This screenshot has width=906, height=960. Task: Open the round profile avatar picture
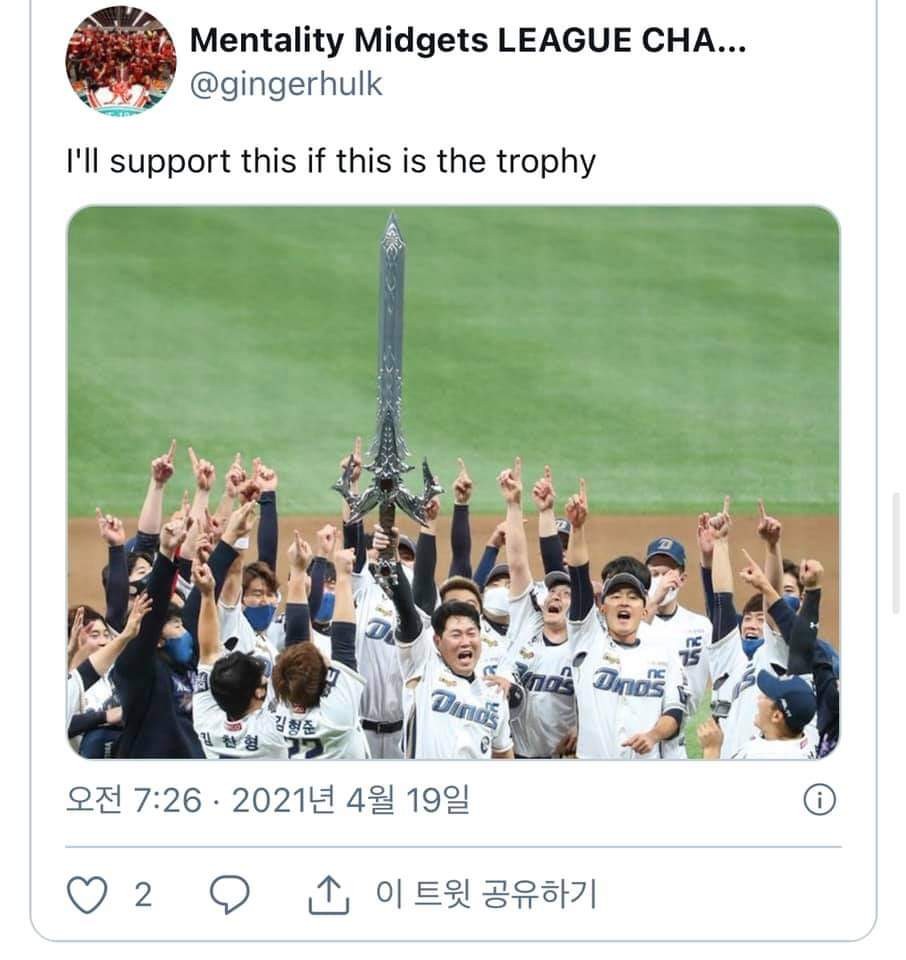tap(120, 60)
